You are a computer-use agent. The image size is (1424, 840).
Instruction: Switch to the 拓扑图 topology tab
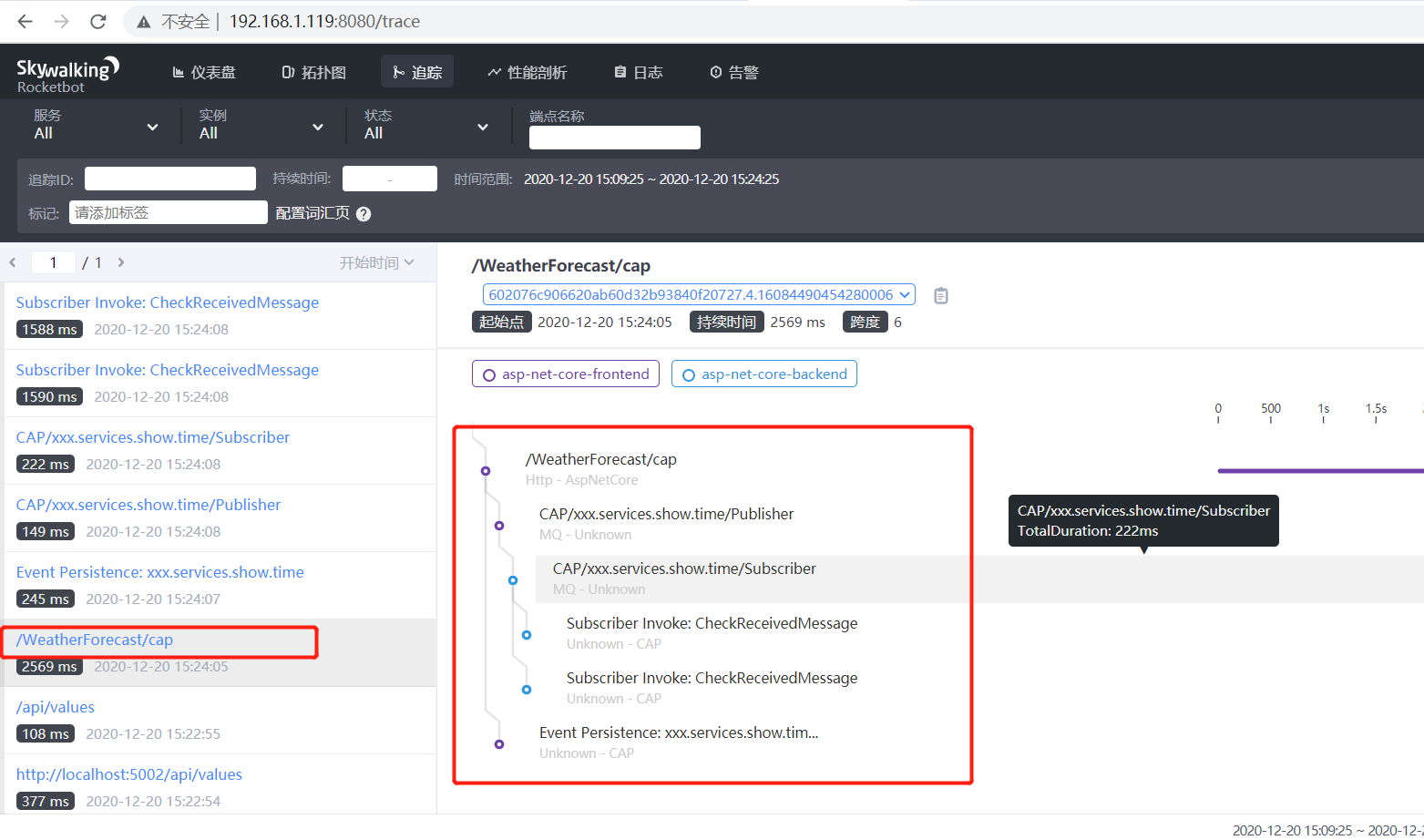click(x=313, y=71)
